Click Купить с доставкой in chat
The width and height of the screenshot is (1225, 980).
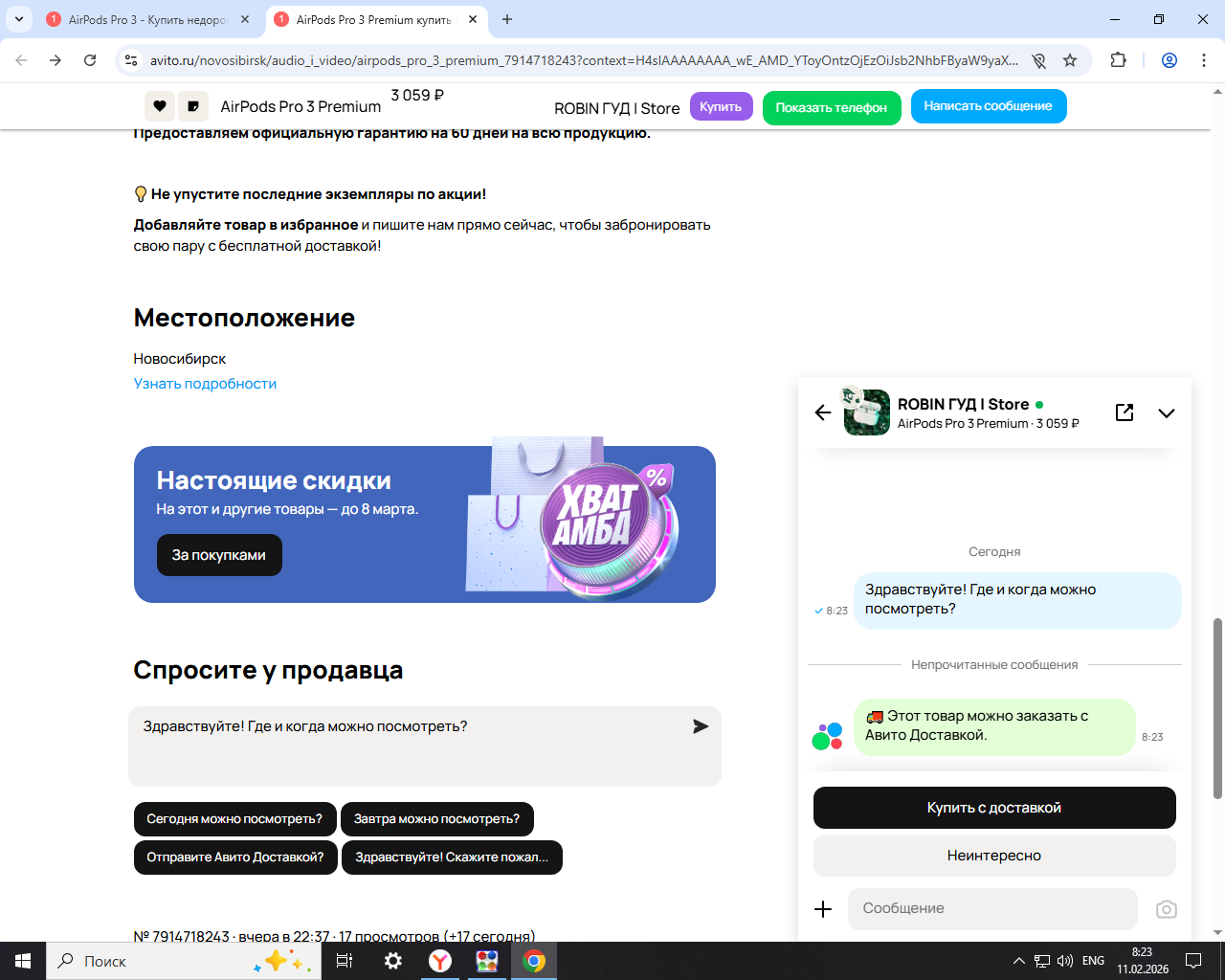pyautogui.click(x=994, y=808)
